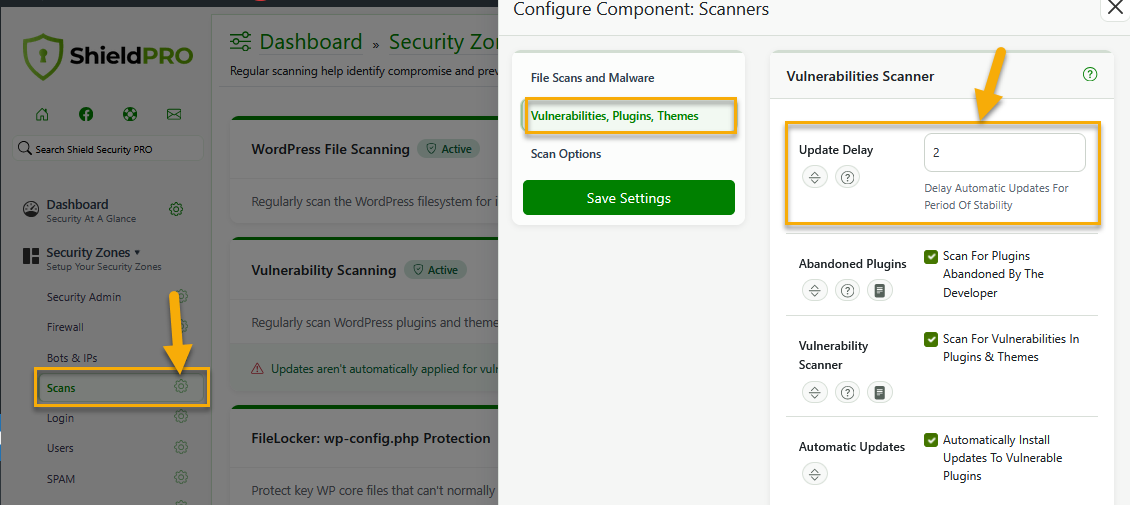
Task: Click the WordPress File Scanning heading
Action: tap(331, 149)
